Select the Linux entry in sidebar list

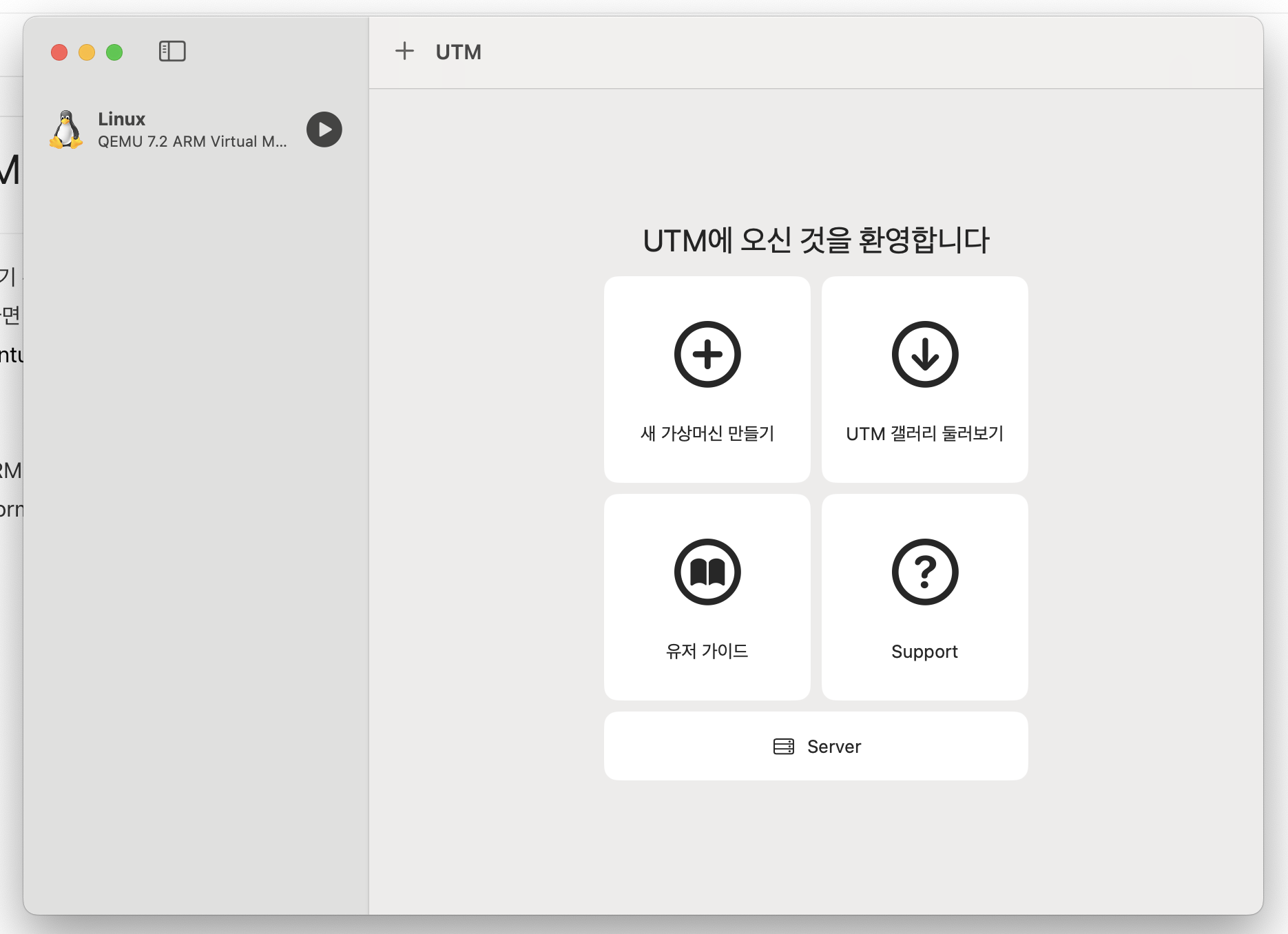click(196, 129)
